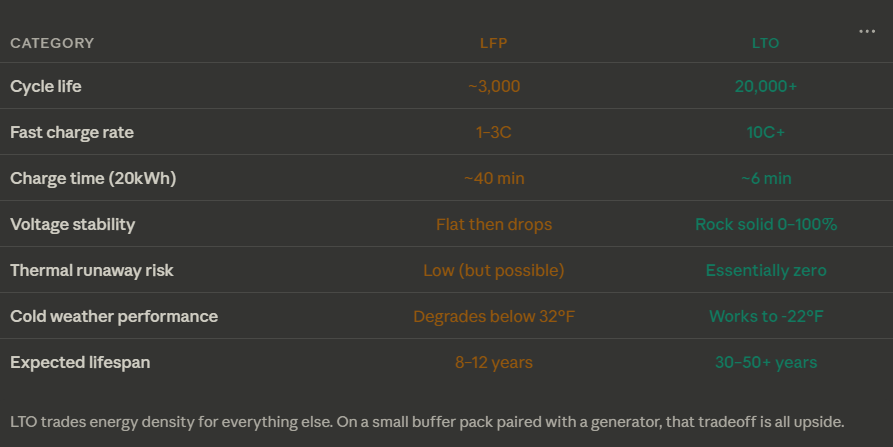
Task: Click the 30-50+ years lifespan cell
Action: (x=765, y=362)
